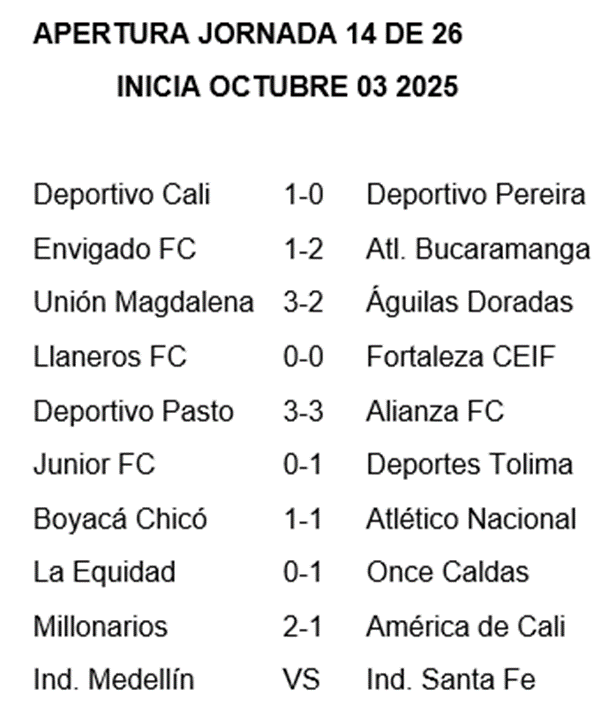This screenshot has height=722, width=613.
Task: Click the Boyacá Chicó team name
Action: [x=121, y=519]
